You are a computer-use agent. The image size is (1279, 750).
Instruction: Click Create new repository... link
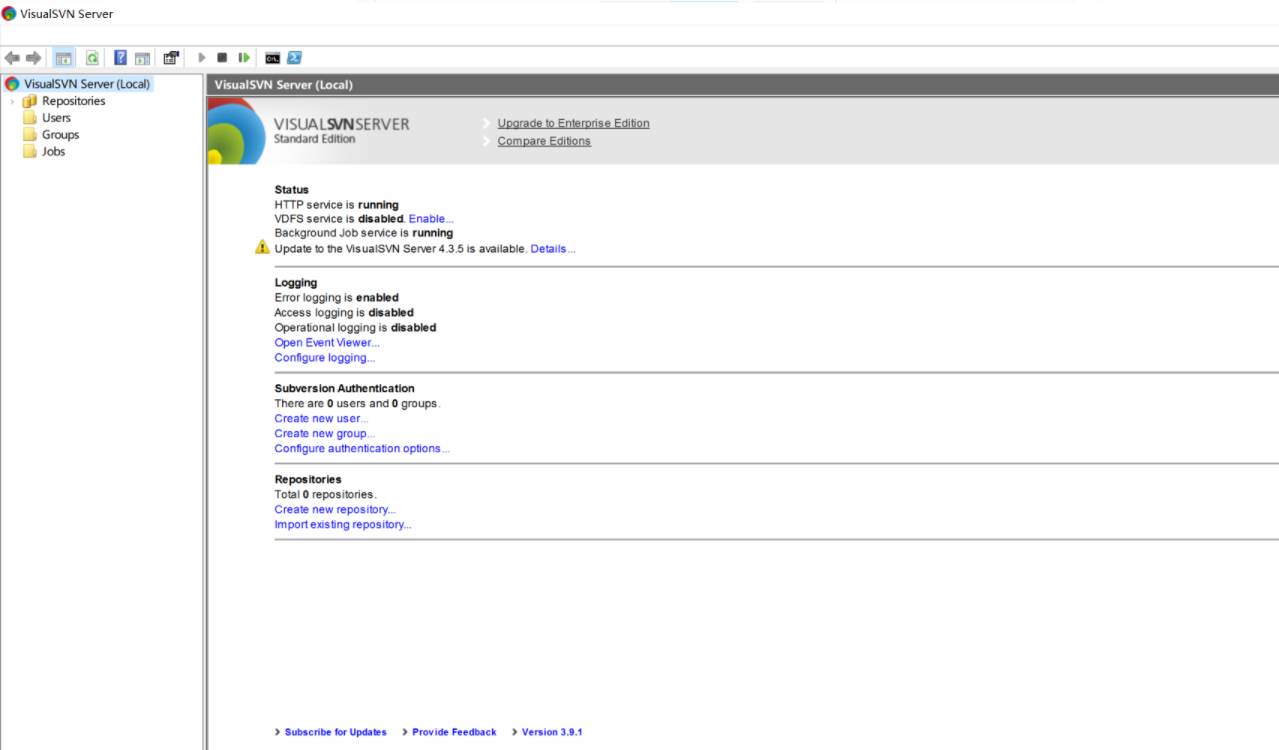pos(335,509)
